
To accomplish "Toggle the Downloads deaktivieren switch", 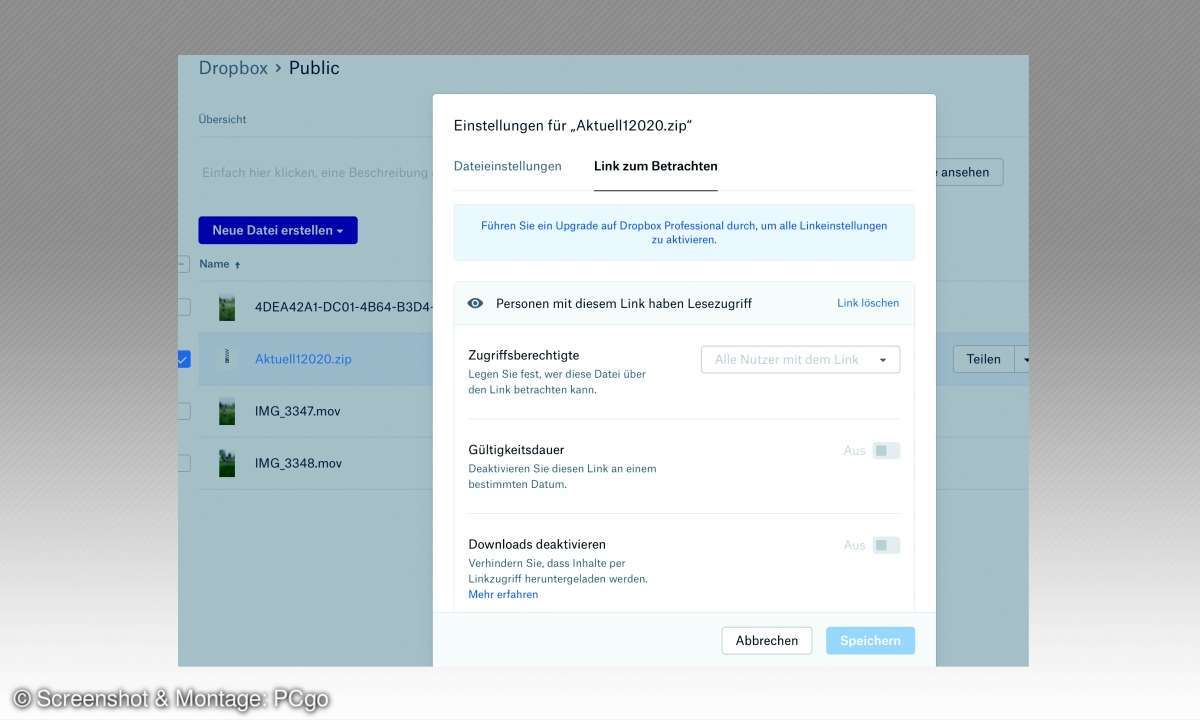I will coord(886,545).
